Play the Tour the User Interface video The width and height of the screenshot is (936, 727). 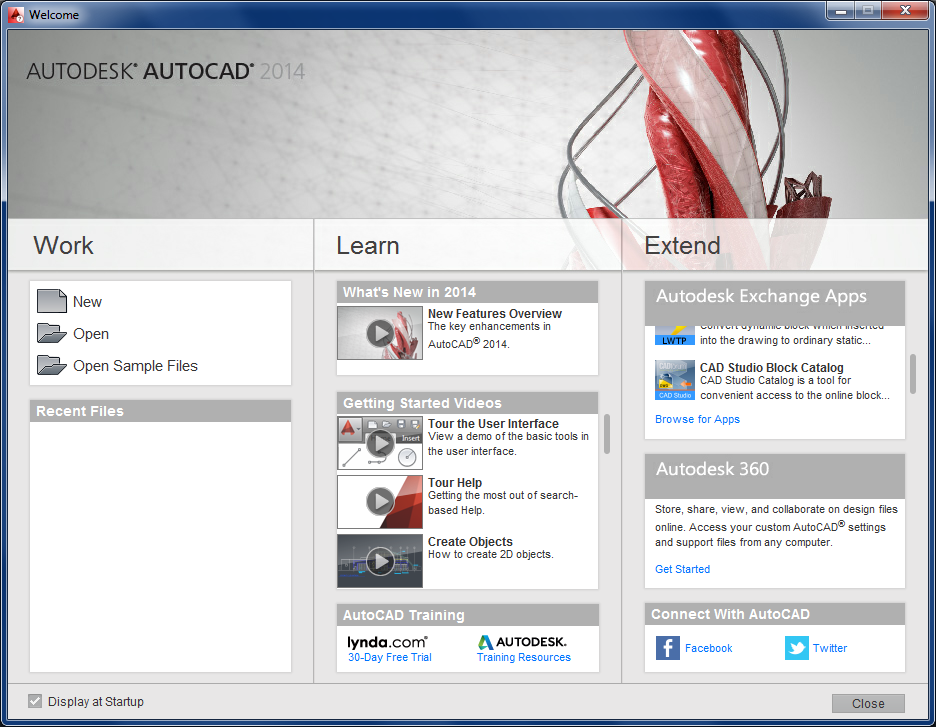coord(380,443)
